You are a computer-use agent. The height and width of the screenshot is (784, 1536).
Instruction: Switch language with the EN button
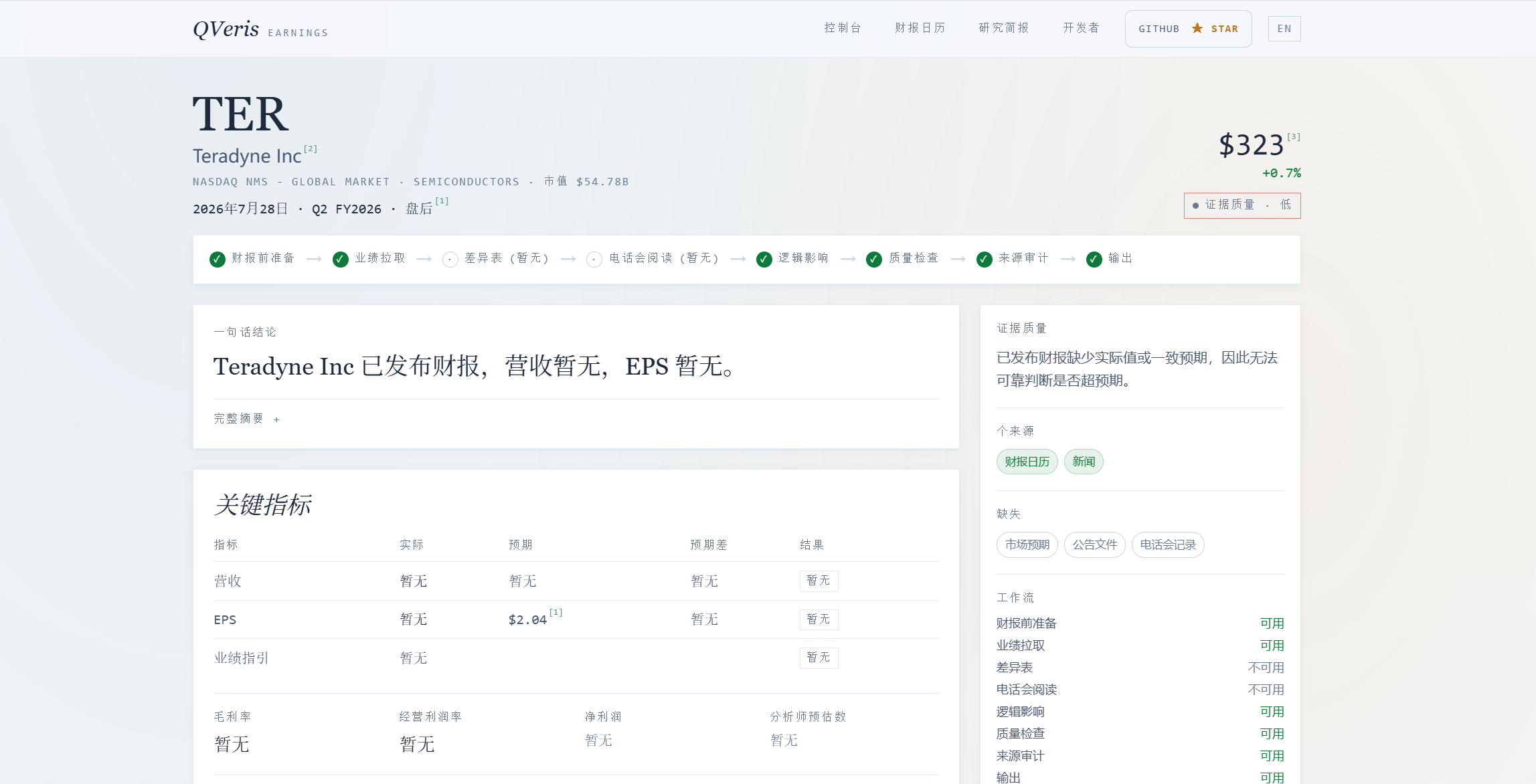[1284, 29]
